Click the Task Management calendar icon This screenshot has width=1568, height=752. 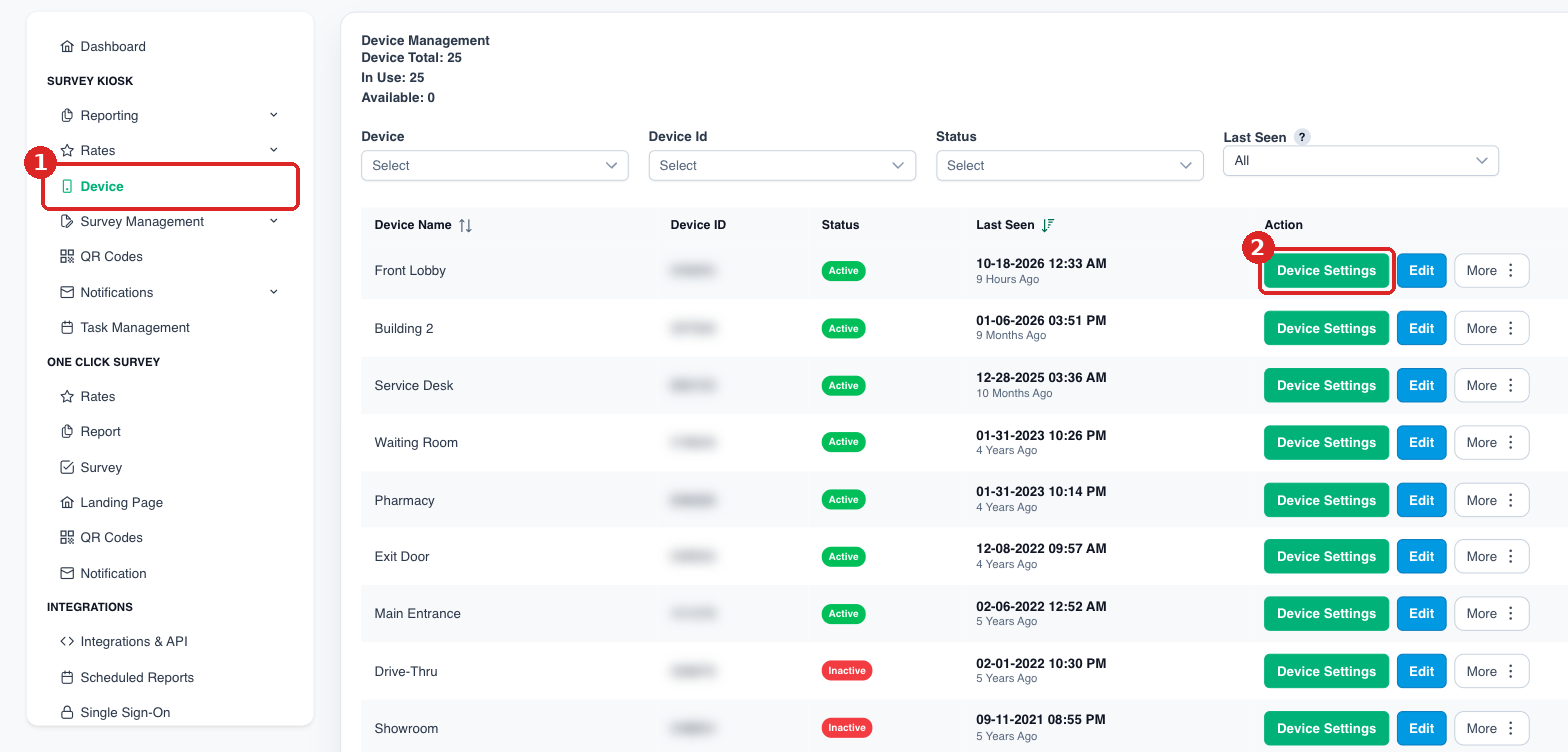(67, 328)
